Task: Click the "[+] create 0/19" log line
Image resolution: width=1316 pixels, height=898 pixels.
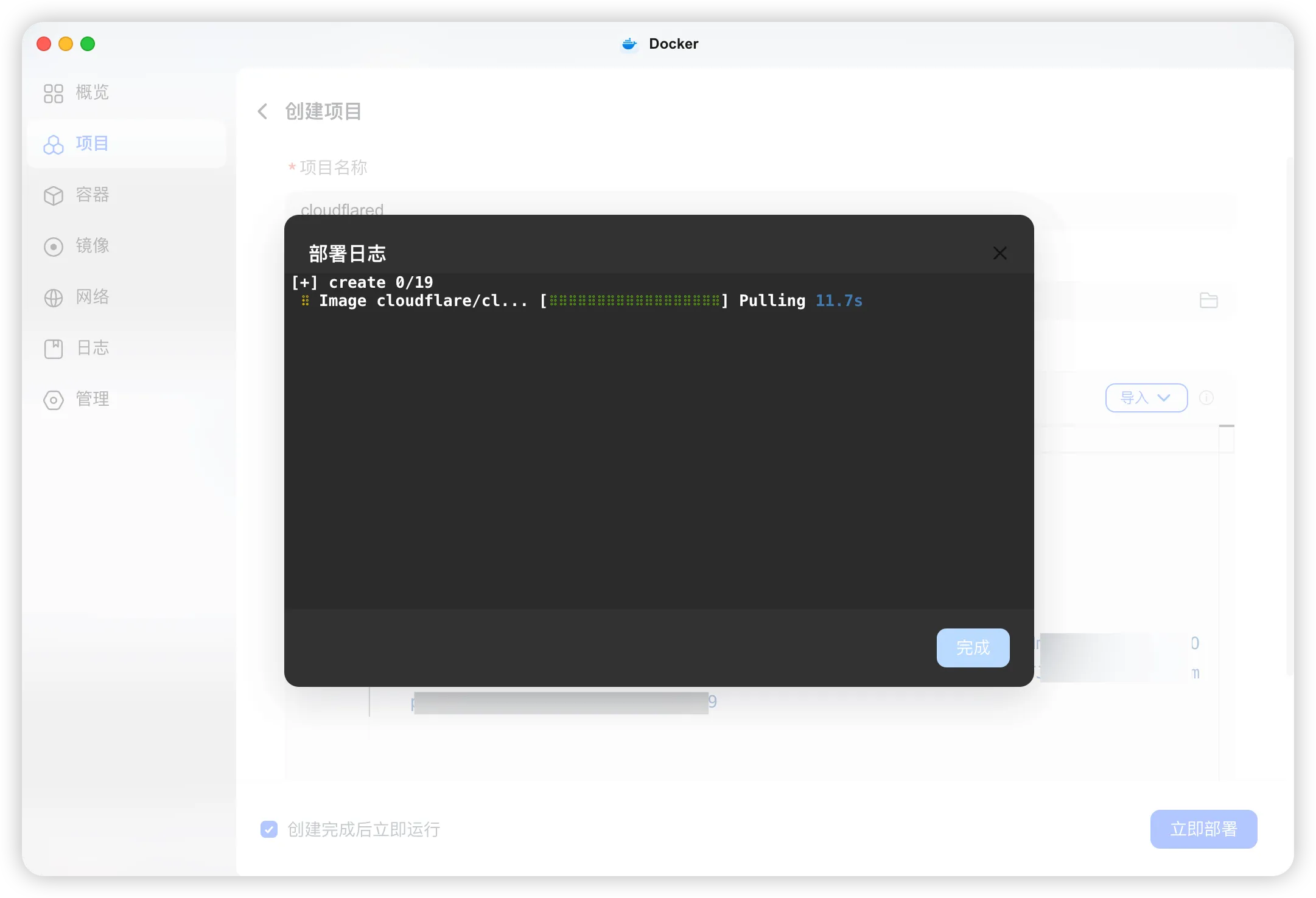Action: pos(362,282)
